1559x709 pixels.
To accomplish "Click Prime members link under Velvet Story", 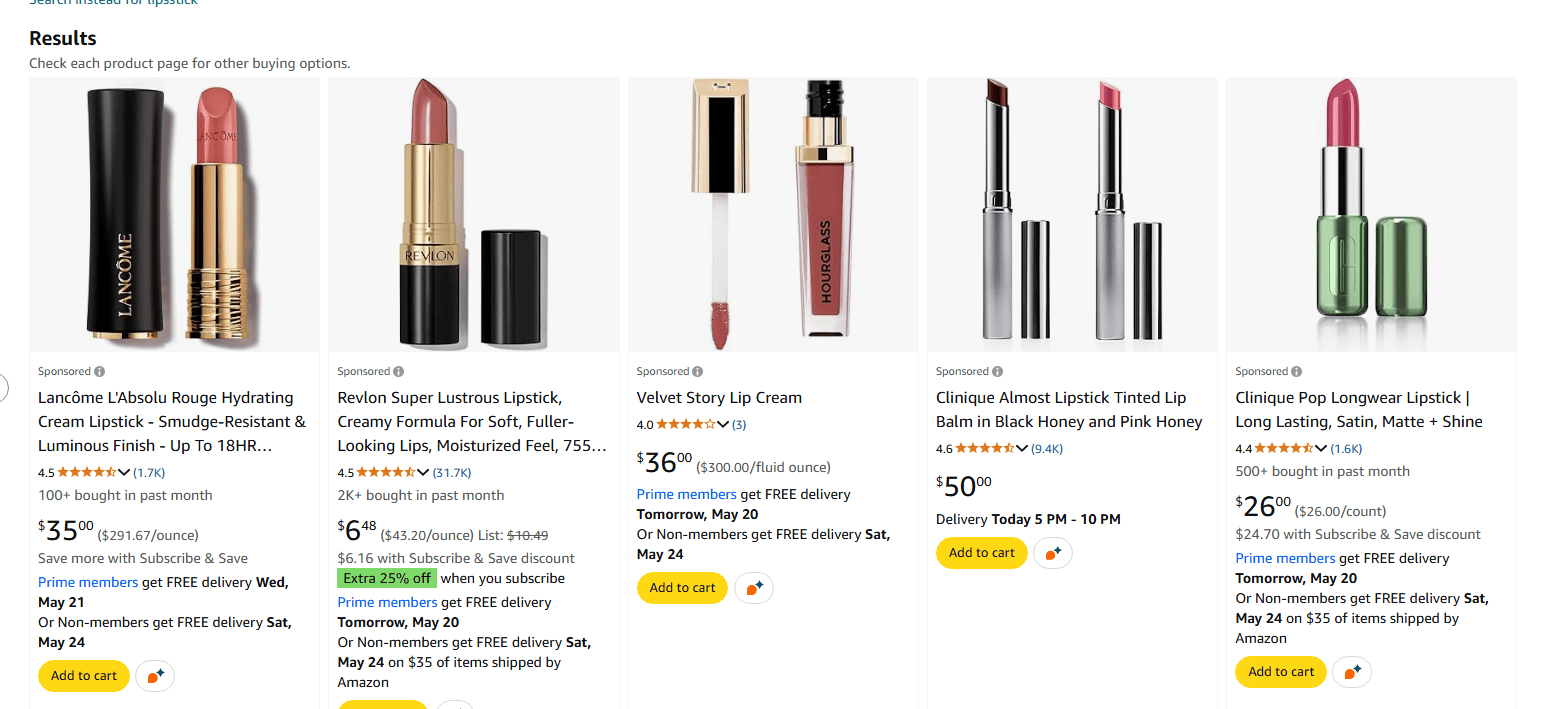I will click(x=686, y=495).
